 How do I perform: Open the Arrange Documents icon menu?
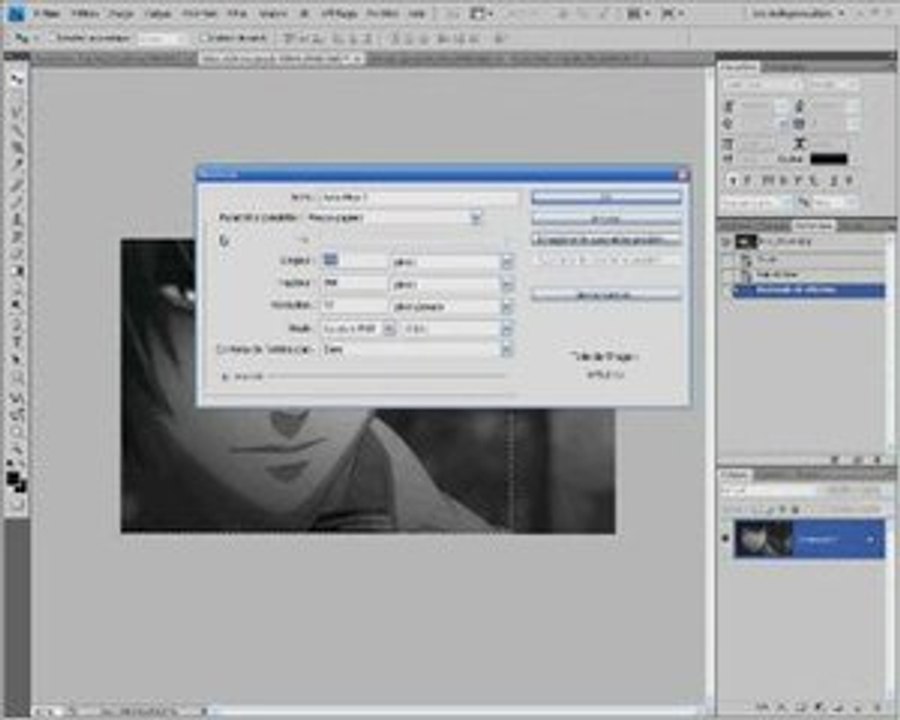point(636,13)
